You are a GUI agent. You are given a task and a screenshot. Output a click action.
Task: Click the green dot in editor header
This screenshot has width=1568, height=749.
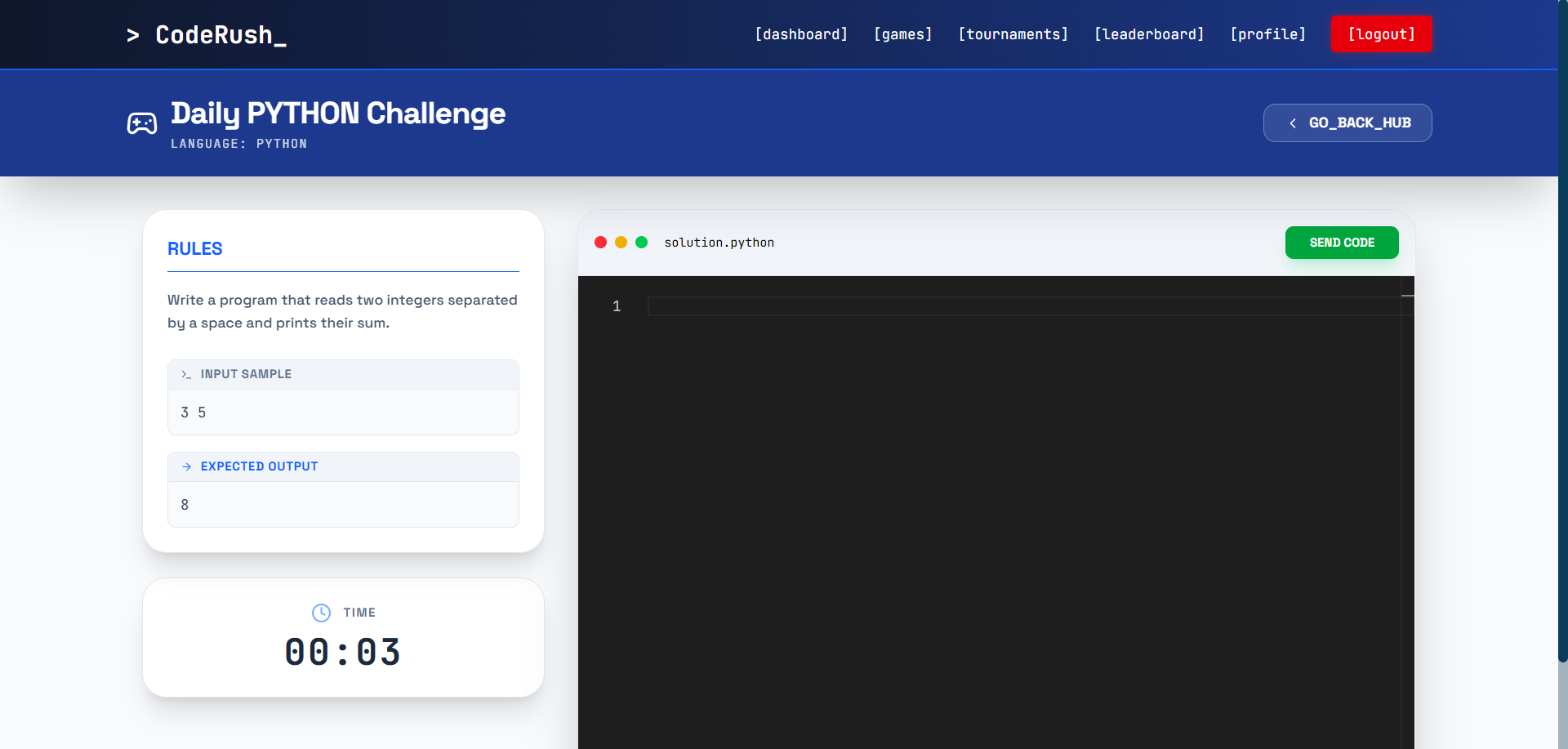point(642,243)
